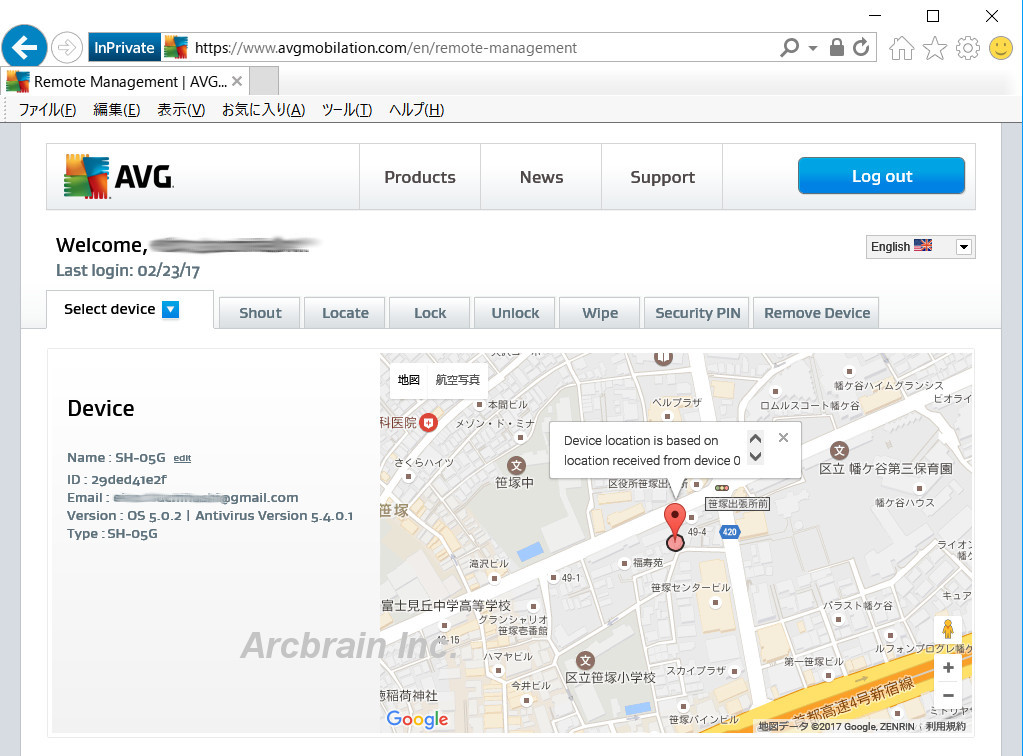This screenshot has height=756, width=1023.
Task: Open the News navigation item
Action: [541, 177]
